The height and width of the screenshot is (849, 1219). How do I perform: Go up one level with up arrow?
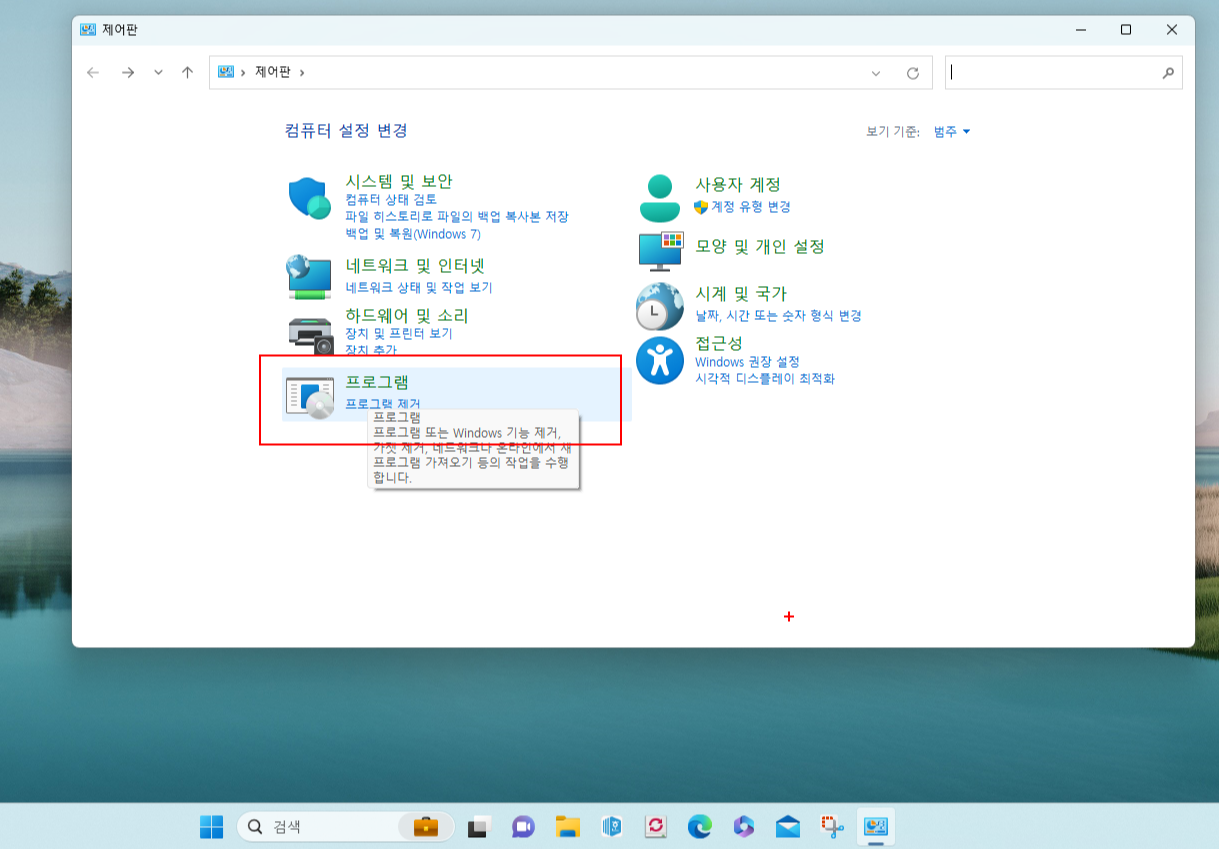coord(187,73)
